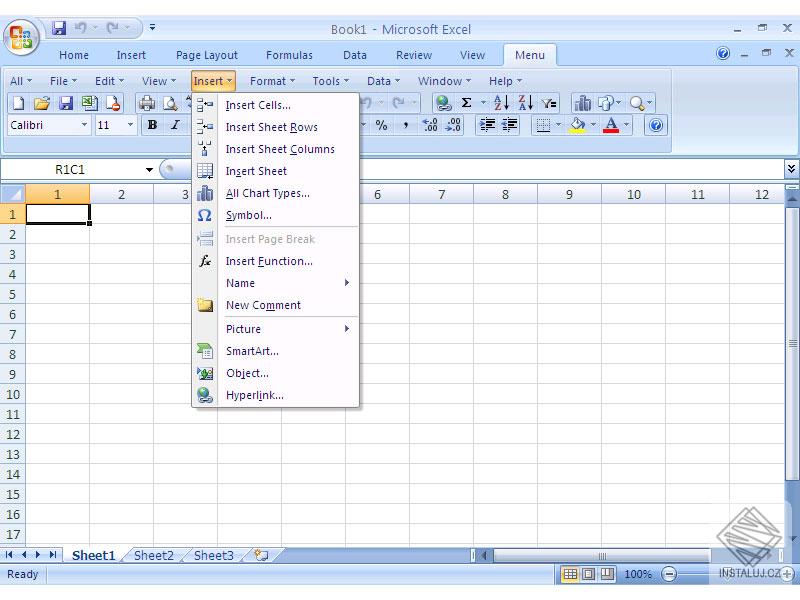This screenshot has height=600, width=800.
Task: Click the red Font Color A button
Action: 611,125
